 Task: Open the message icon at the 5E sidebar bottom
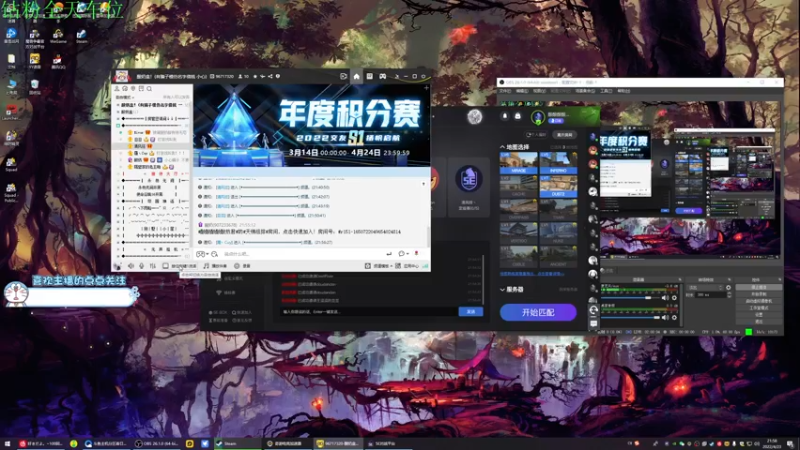click(593, 323)
